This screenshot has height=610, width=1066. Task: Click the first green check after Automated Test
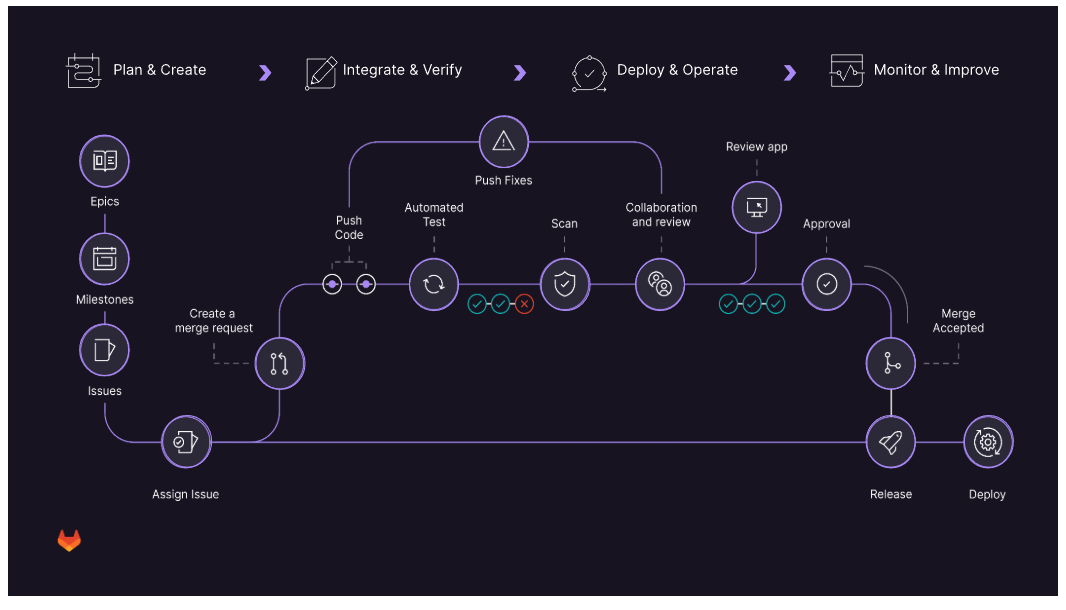[x=477, y=304]
